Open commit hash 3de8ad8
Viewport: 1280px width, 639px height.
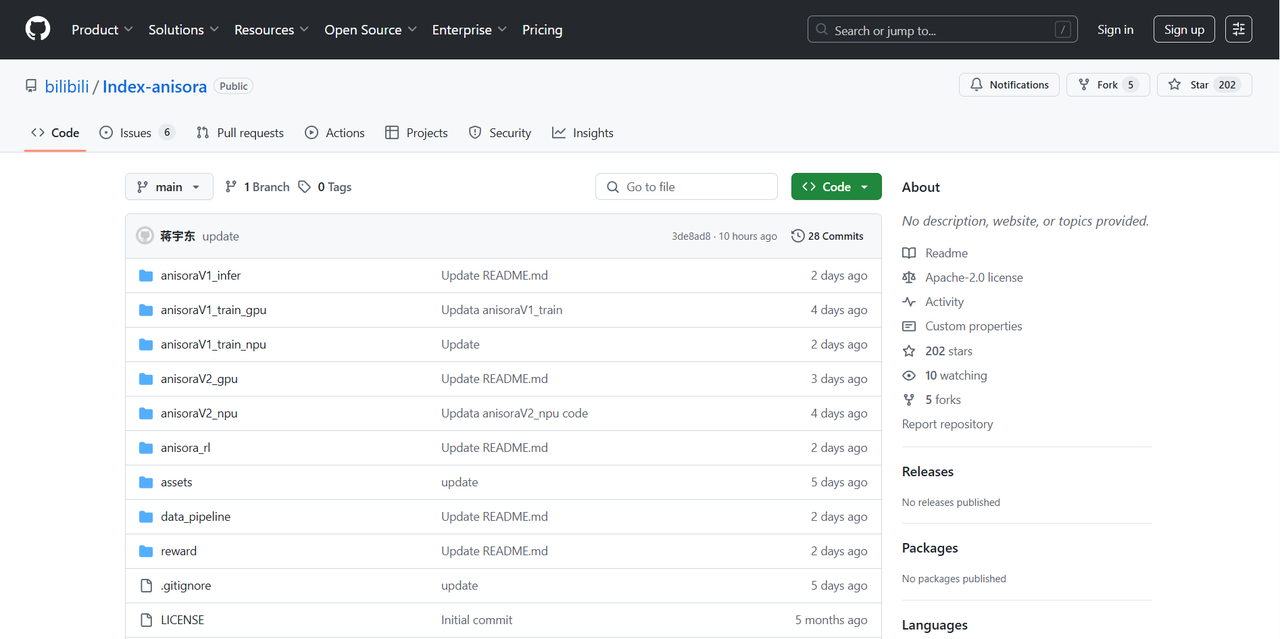coord(691,237)
